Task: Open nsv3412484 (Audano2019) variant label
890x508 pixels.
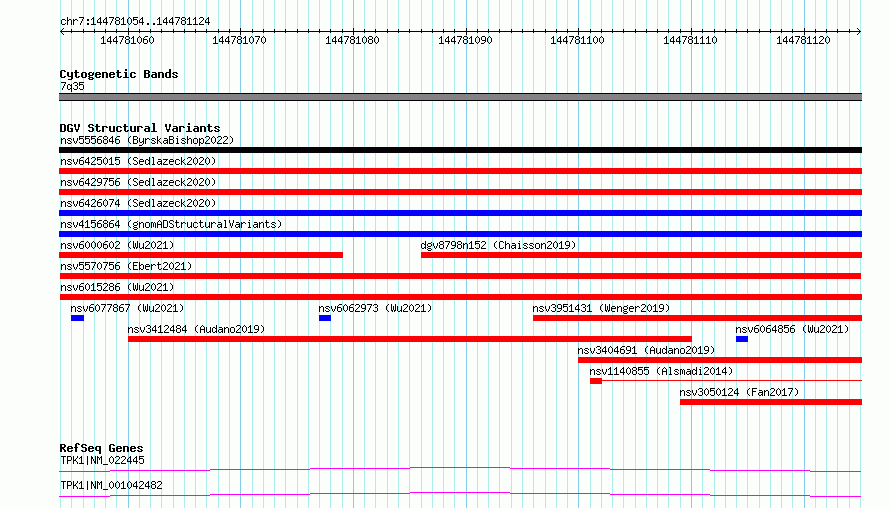Action: pyautogui.click(x=196, y=329)
